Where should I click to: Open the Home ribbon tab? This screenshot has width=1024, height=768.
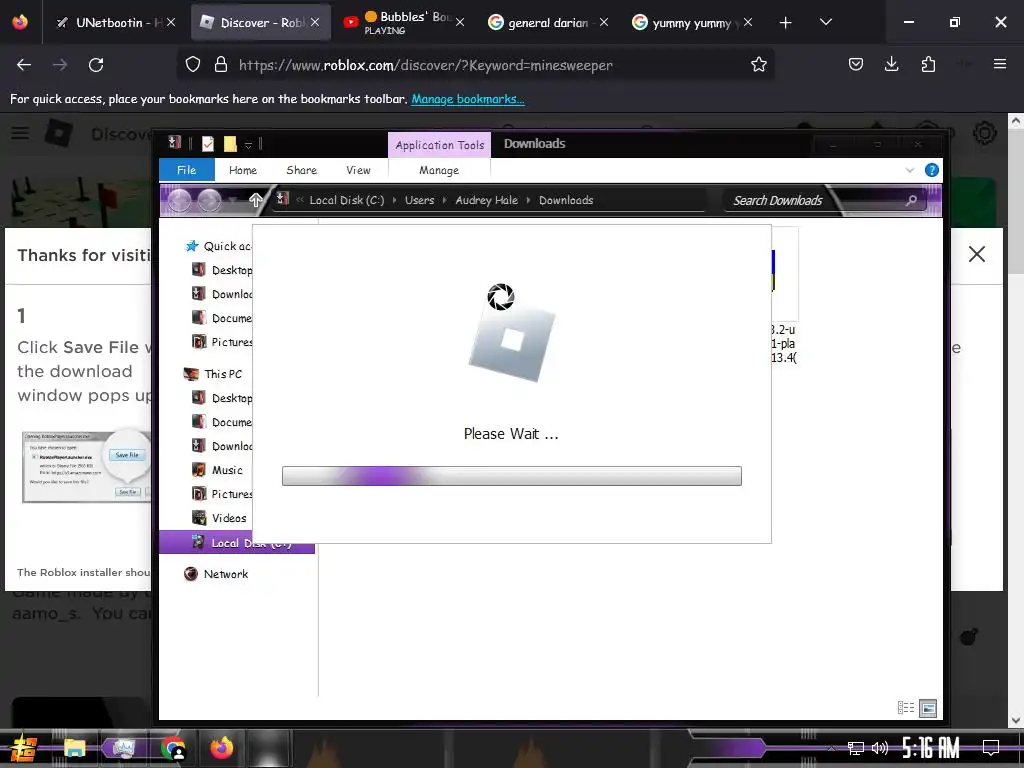[242, 170]
